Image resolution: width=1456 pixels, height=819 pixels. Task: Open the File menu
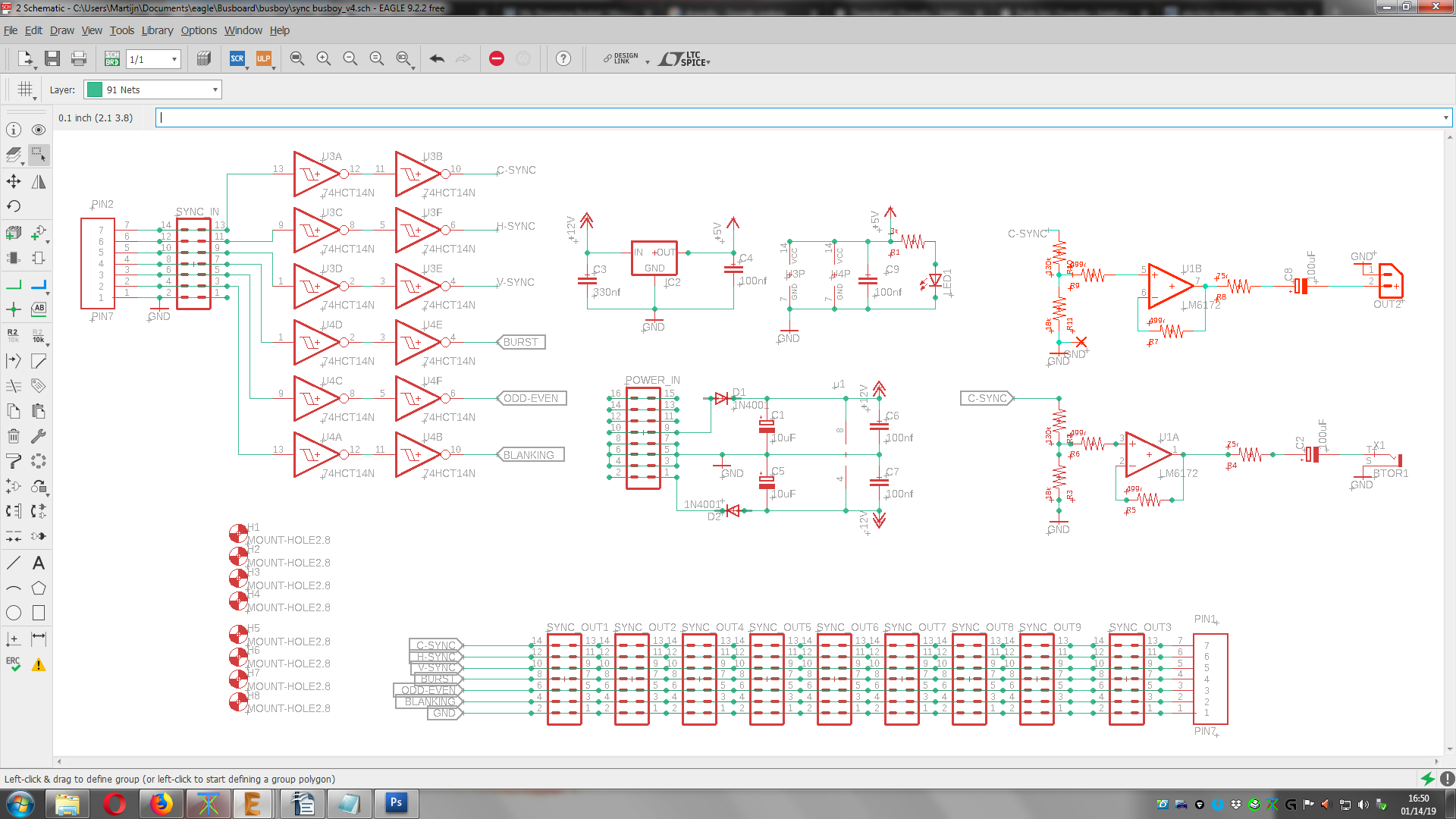[x=11, y=30]
